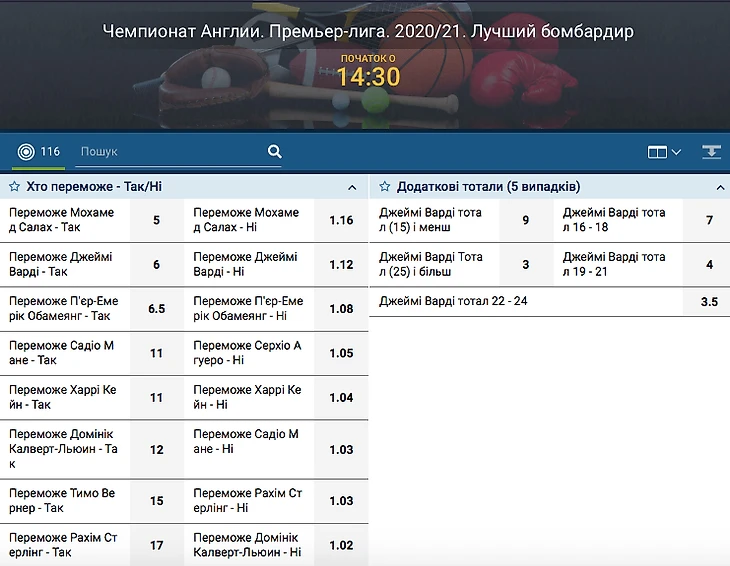Image resolution: width=730 pixels, height=566 pixels.
Task: Select odds 6 for Джеймі Варді - Так
Action: tap(157, 265)
